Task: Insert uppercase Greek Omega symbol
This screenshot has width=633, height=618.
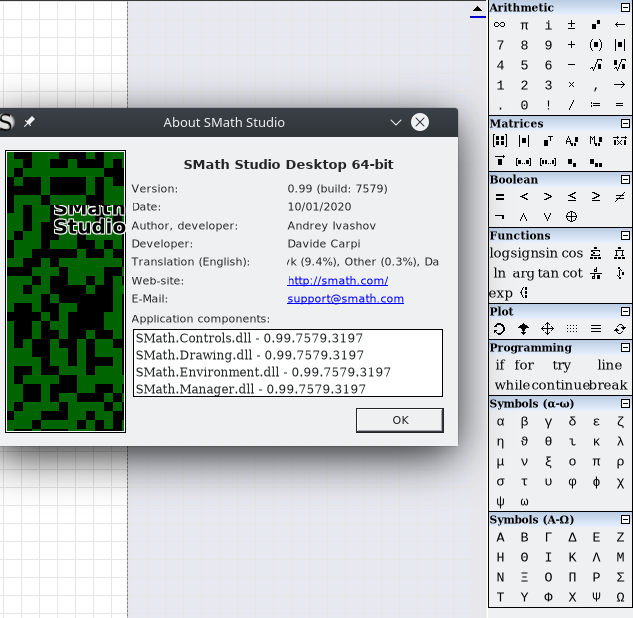Action: coord(620,596)
